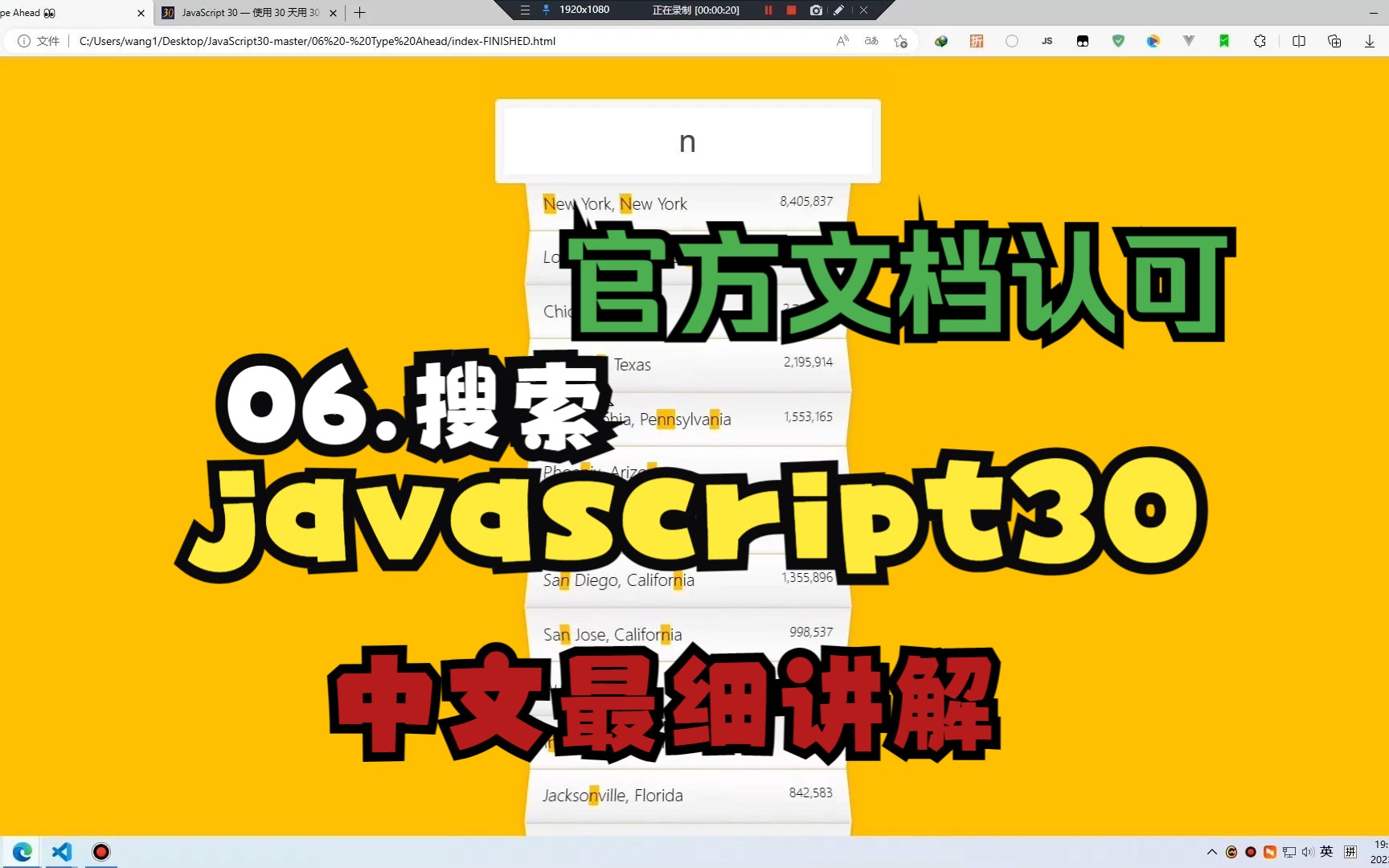Click the grey circle extension icon
This screenshot has width=1389, height=868.
(1012, 41)
